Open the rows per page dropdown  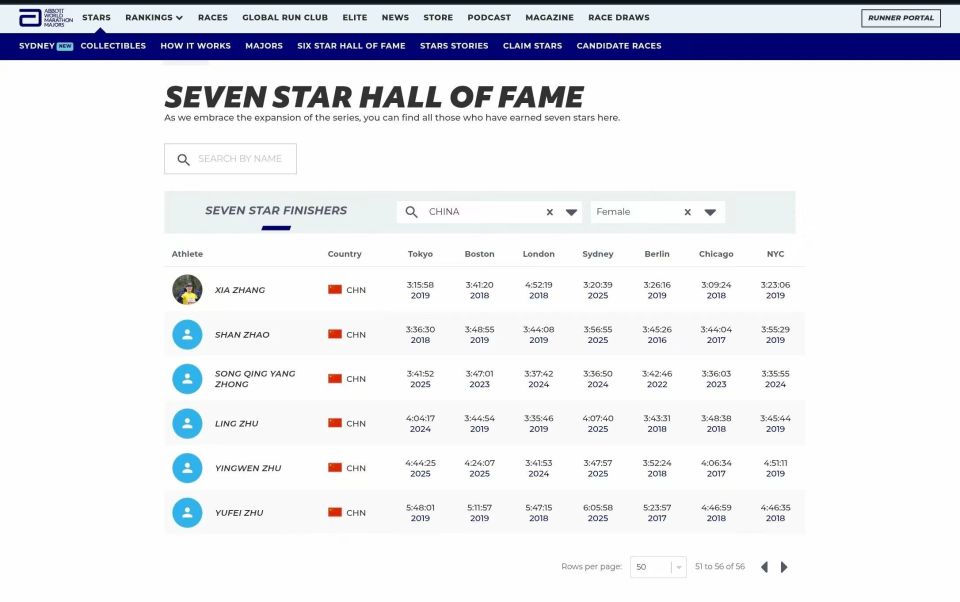[x=658, y=567]
